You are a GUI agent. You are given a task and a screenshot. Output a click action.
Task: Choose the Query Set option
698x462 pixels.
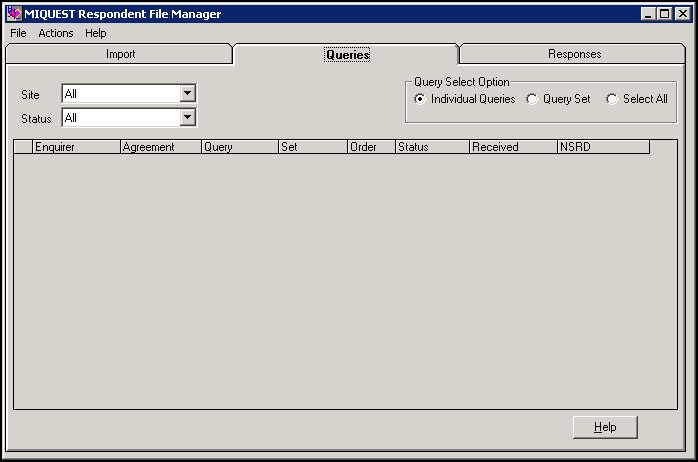(532, 99)
